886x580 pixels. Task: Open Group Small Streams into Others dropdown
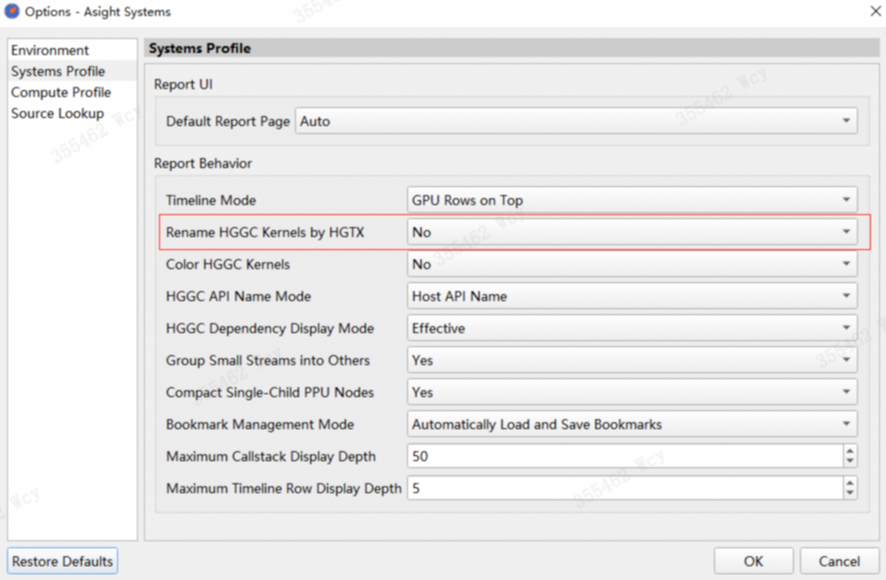(632, 360)
